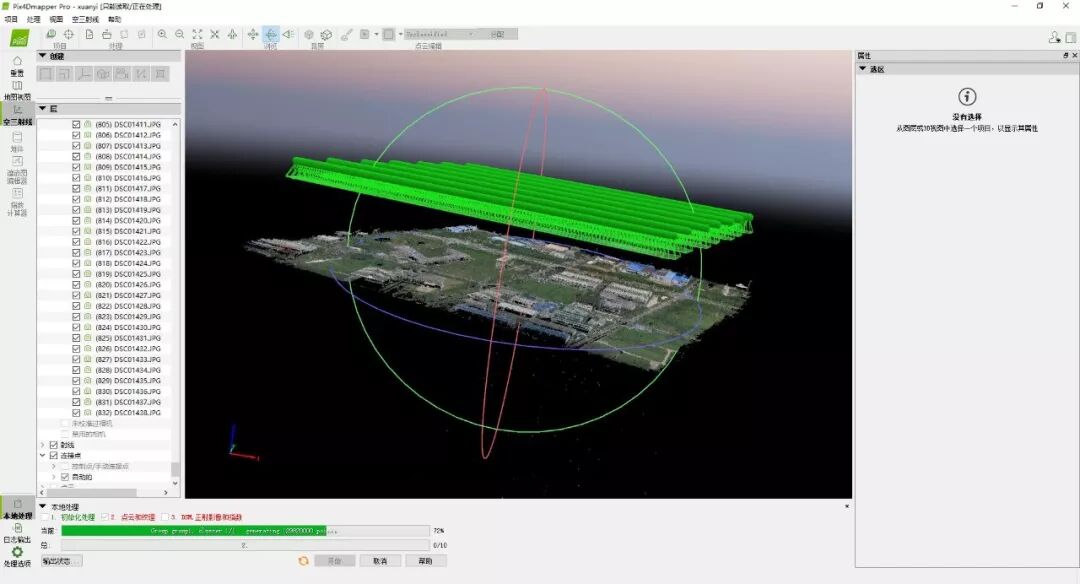
Task: Click user account icon at top right
Action: click(x=1055, y=37)
